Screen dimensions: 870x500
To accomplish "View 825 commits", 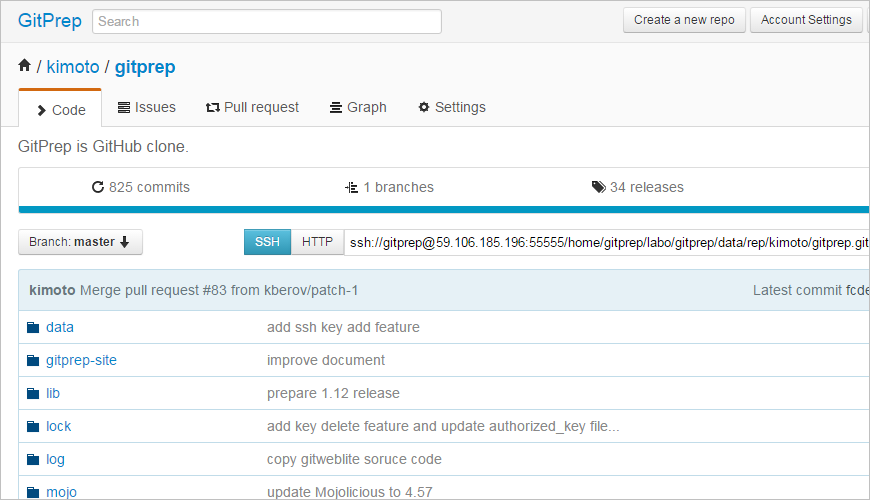I will tap(141, 187).
